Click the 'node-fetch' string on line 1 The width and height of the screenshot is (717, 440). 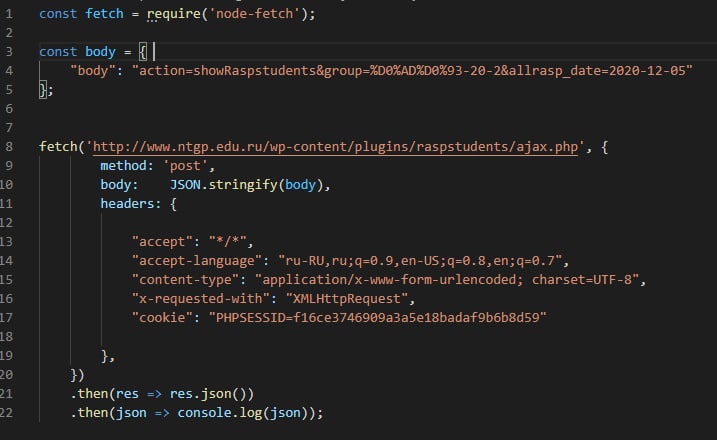point(255,14)
